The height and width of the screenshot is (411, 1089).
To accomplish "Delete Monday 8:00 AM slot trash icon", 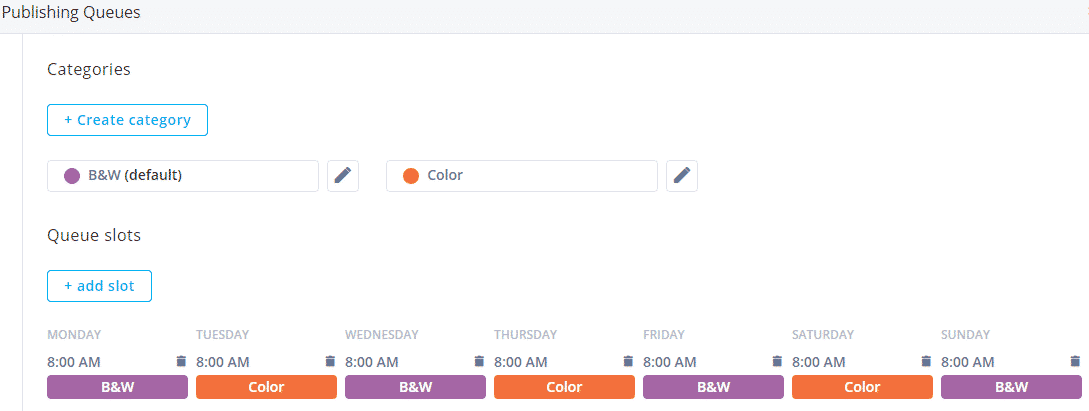I will [x=181, y=361].
